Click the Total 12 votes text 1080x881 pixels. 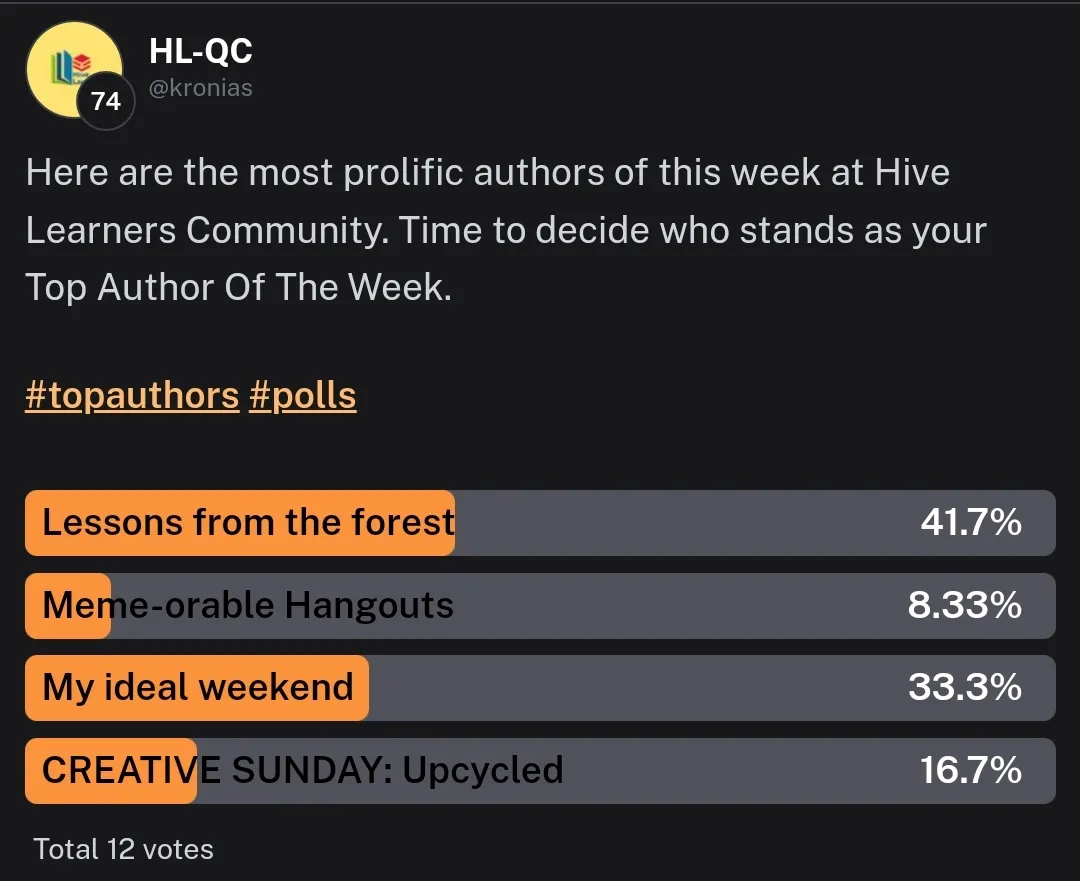pyautogui.click(x=124, y=850)
